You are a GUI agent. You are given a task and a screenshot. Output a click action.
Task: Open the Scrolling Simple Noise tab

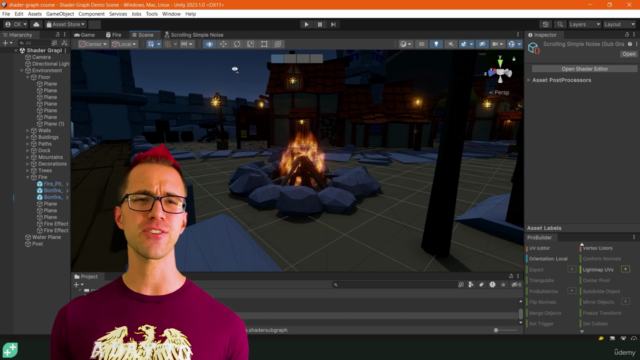point(193,35)
